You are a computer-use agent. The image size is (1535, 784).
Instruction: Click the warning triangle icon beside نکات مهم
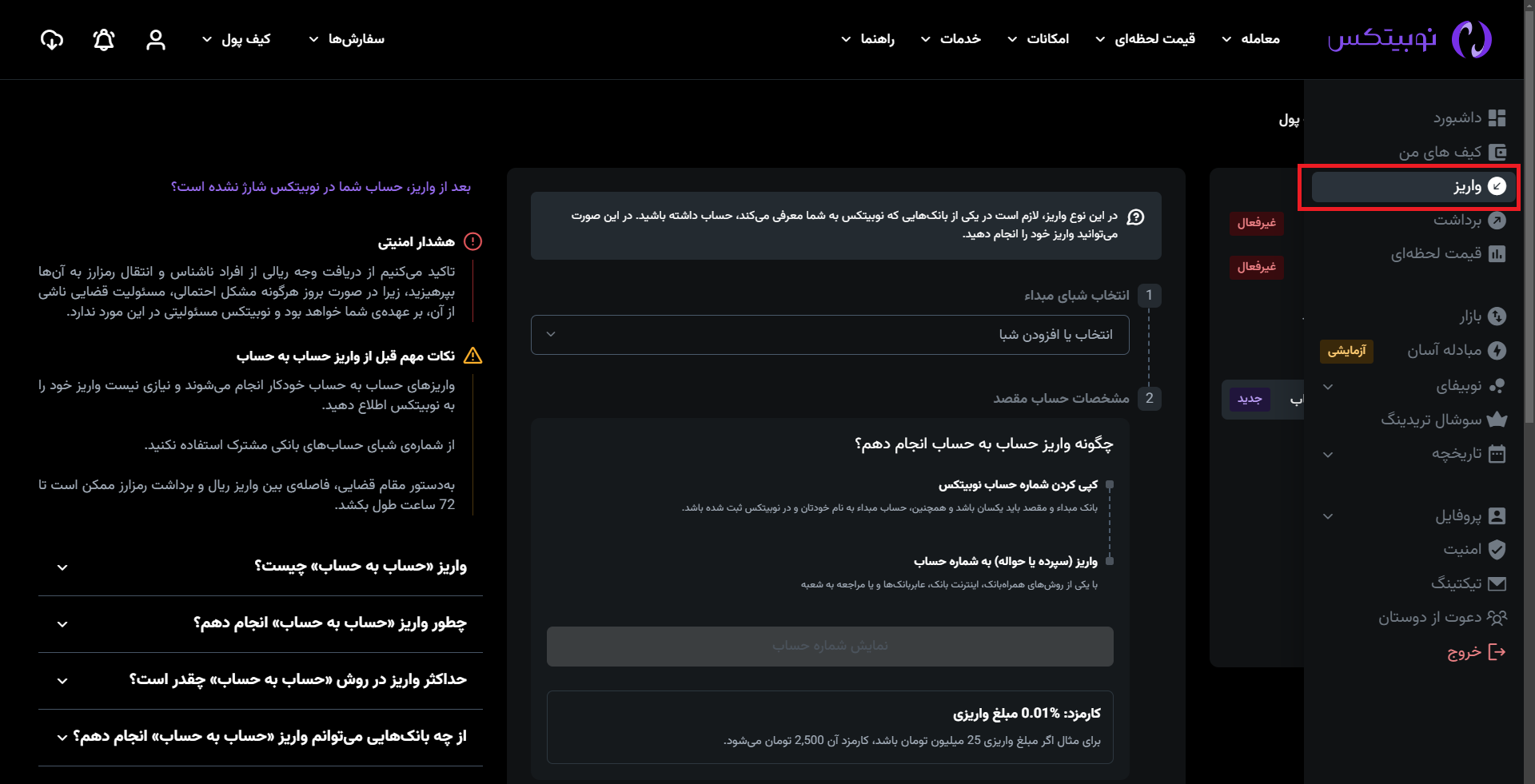tap(473, 356)
